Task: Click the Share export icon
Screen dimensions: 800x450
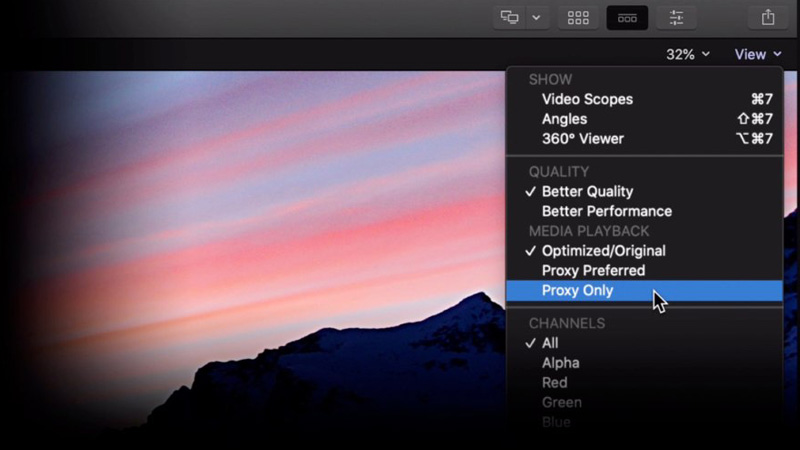Action: [768, 17]
